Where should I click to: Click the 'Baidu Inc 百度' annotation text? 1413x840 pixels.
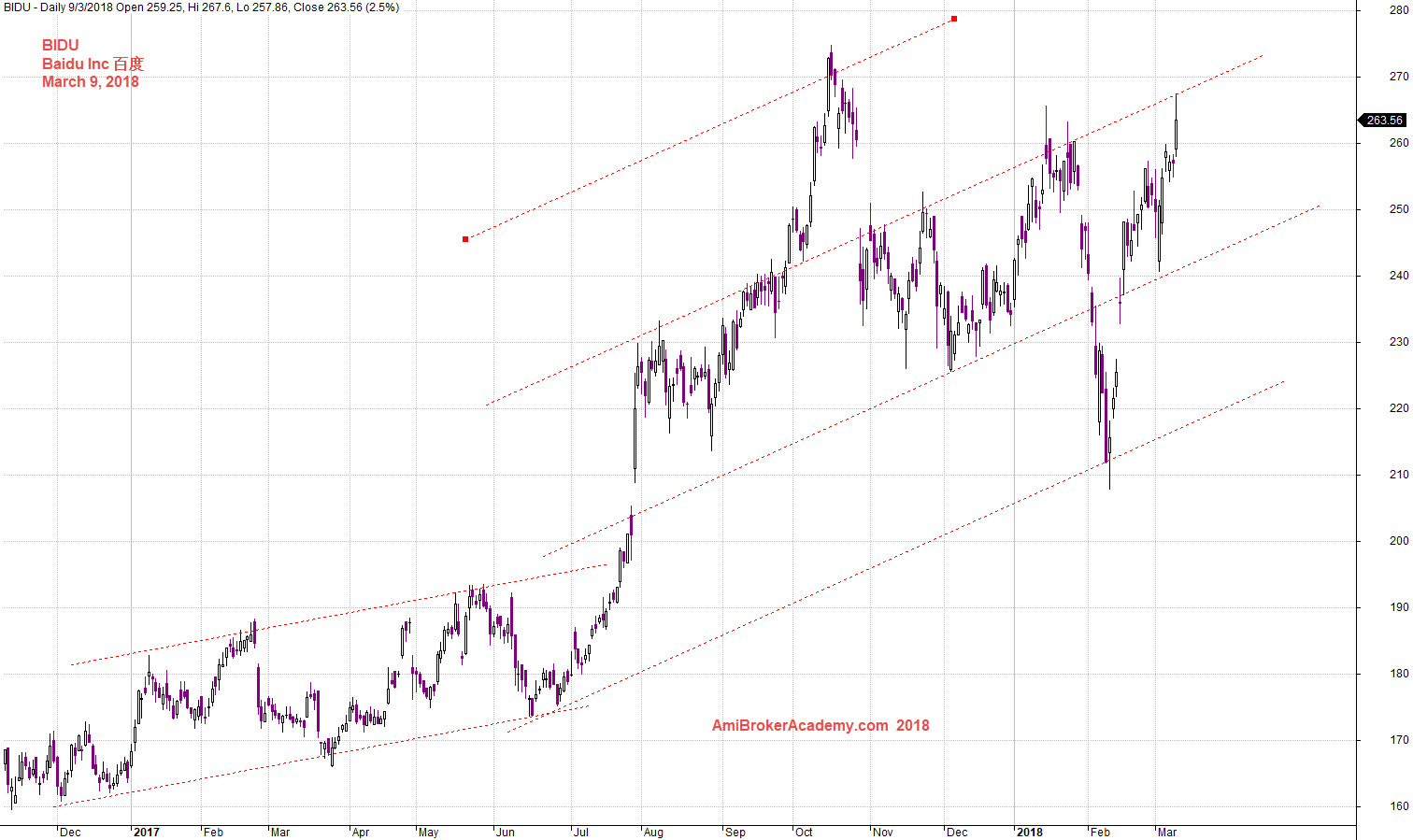[x=93, y=64]
